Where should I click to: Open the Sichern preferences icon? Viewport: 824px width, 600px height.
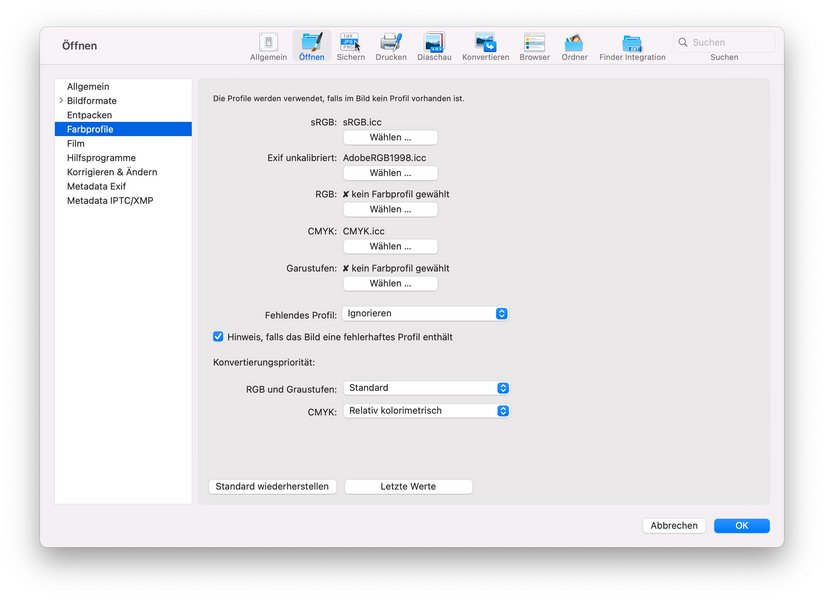pyautogui.click(x=351, y=47)
